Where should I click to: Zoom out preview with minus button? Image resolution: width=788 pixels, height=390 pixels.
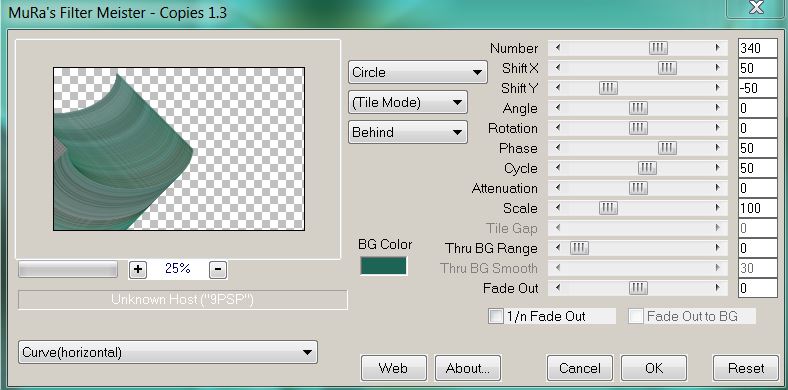click(x=217, y=270)
